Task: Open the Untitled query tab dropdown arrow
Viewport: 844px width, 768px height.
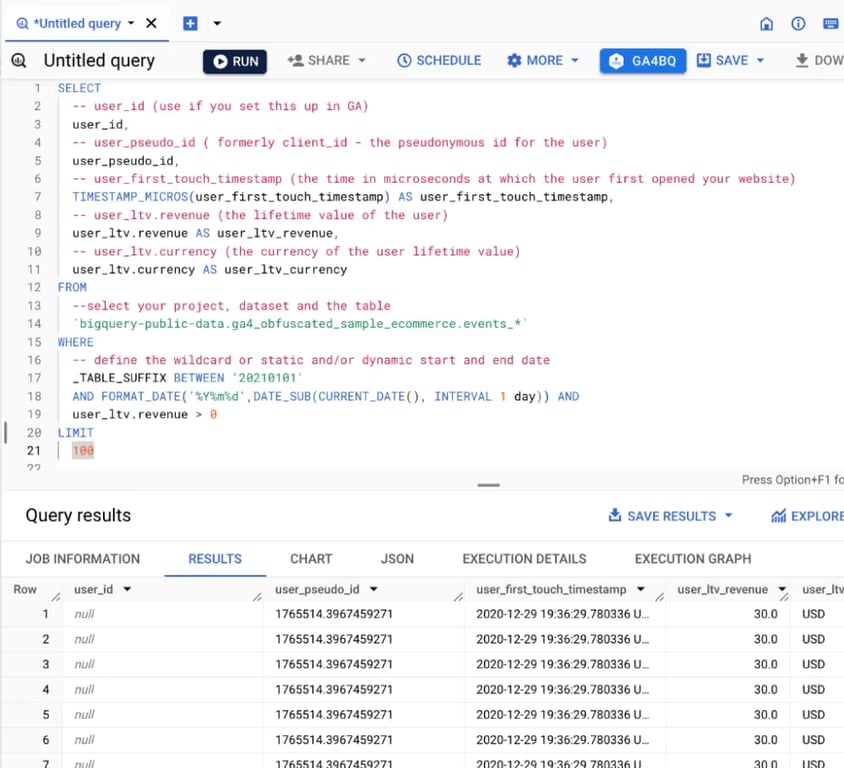Action: [131, 23]
